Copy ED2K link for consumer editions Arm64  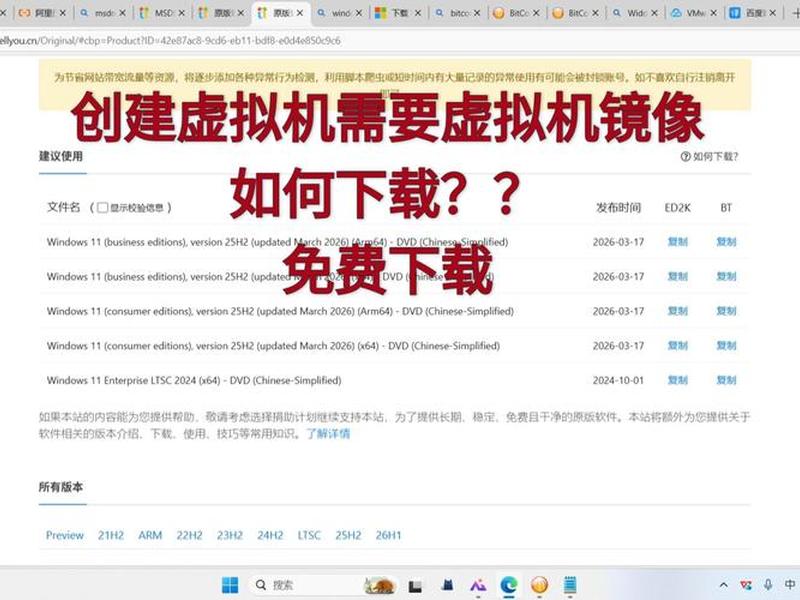[678, 311]
